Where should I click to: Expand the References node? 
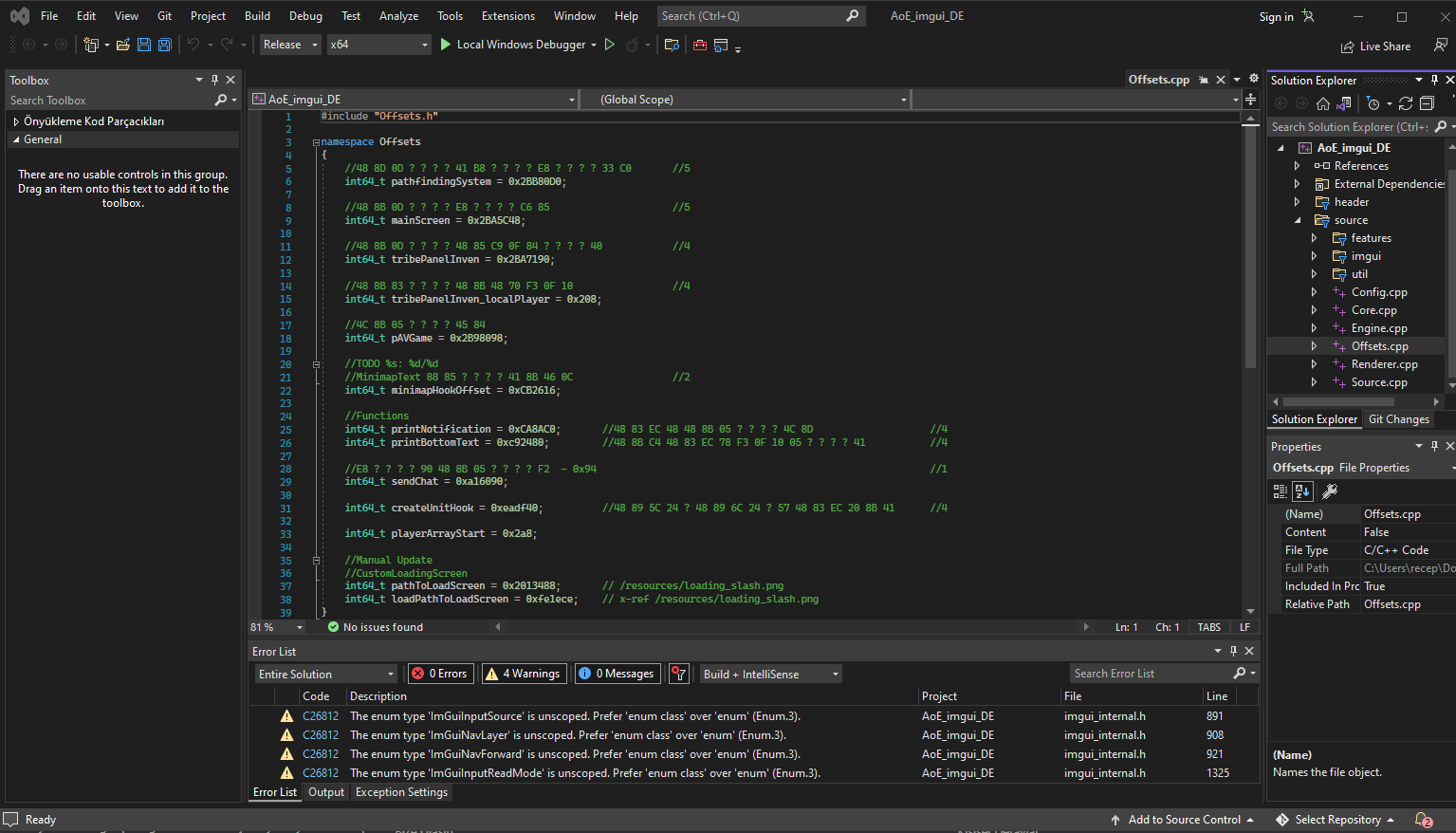click(1297, 166)
